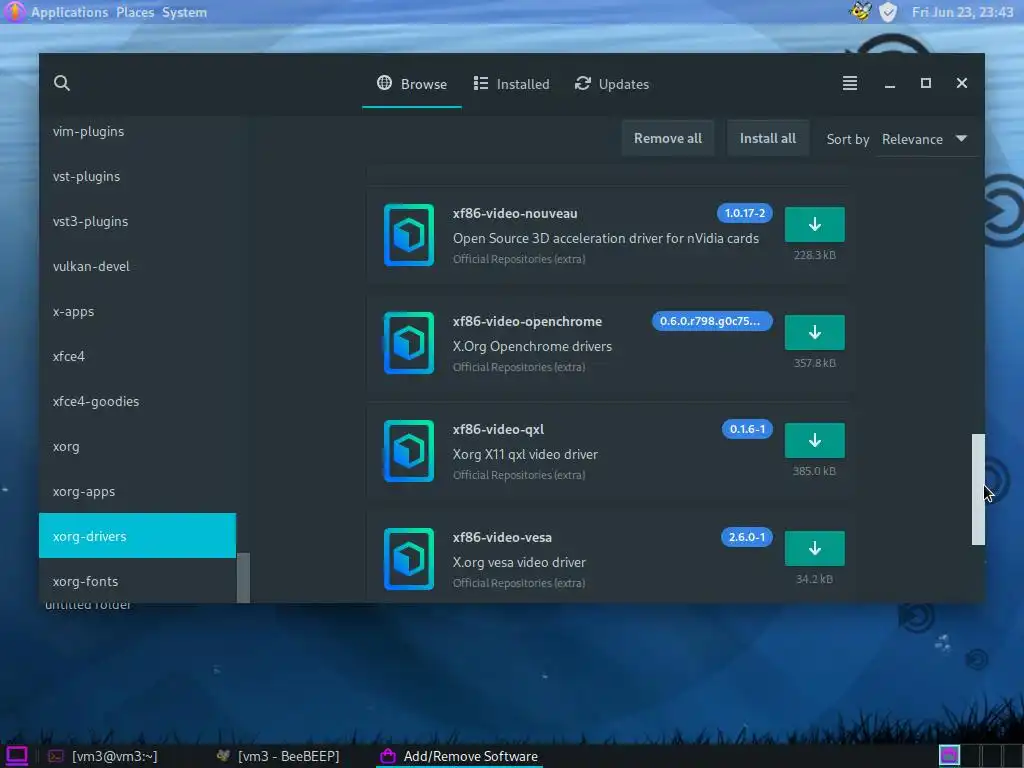Click the X.org vesa video driver description
1024x768 pixels.
click(x=519, y=562)
